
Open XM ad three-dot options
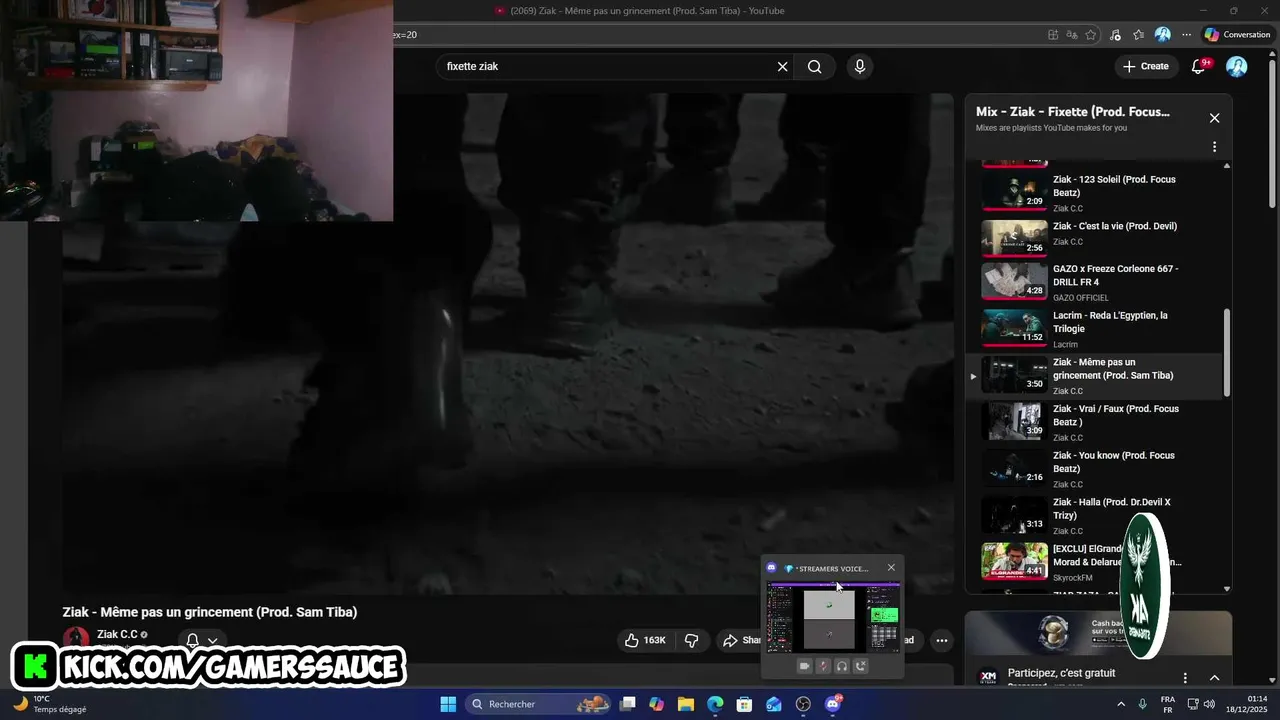(1185, 678)
